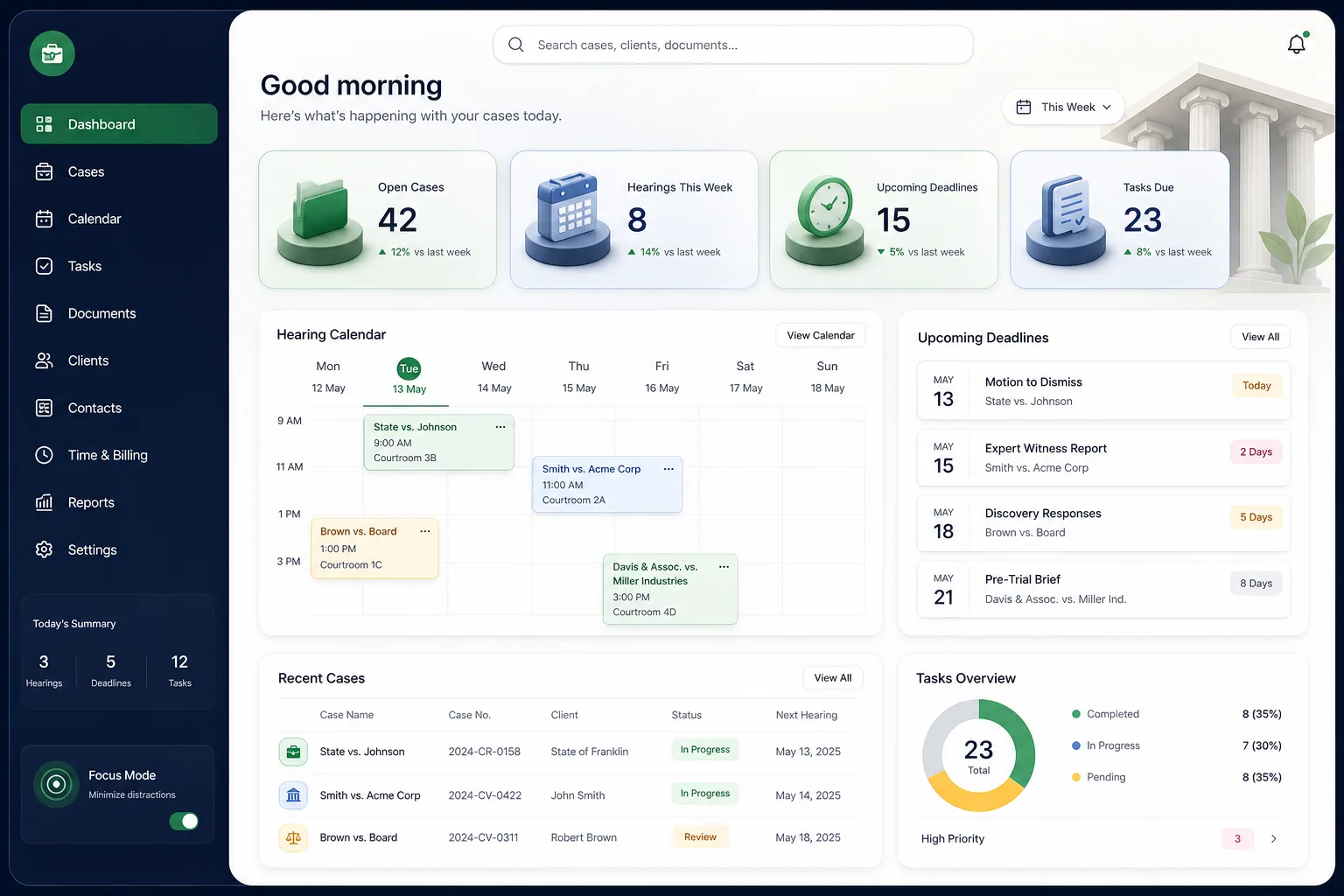Open options for State vs. Johnson hearing
The width and height of the screenshot is (1344, 896).
click(500, 427)
